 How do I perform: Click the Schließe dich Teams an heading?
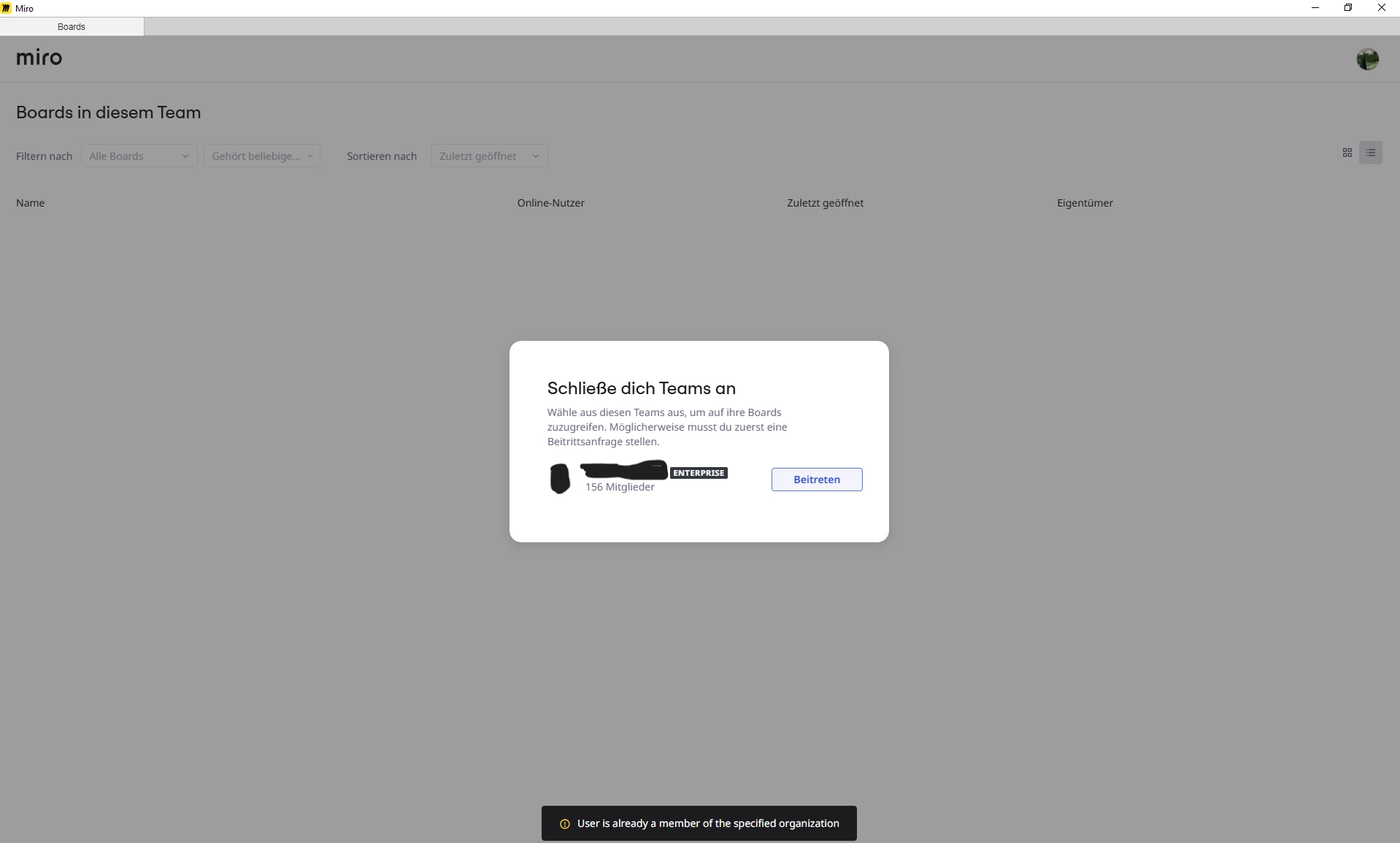[641, 388]
